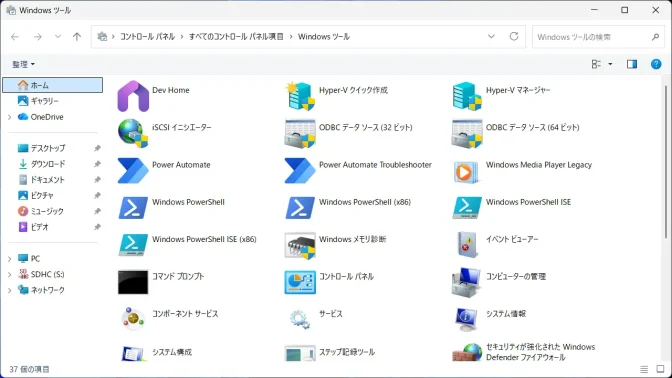Expand the address bar history dropdown
Viewport: 672px width, 378px height.
pos(491,37)
